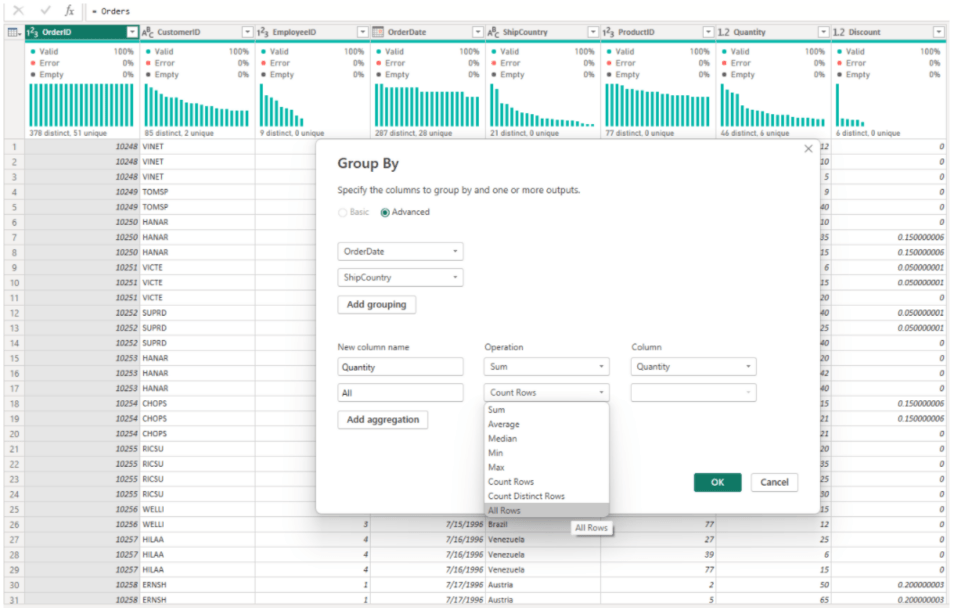Open the ShipCountry grouping dropdown

400,278
